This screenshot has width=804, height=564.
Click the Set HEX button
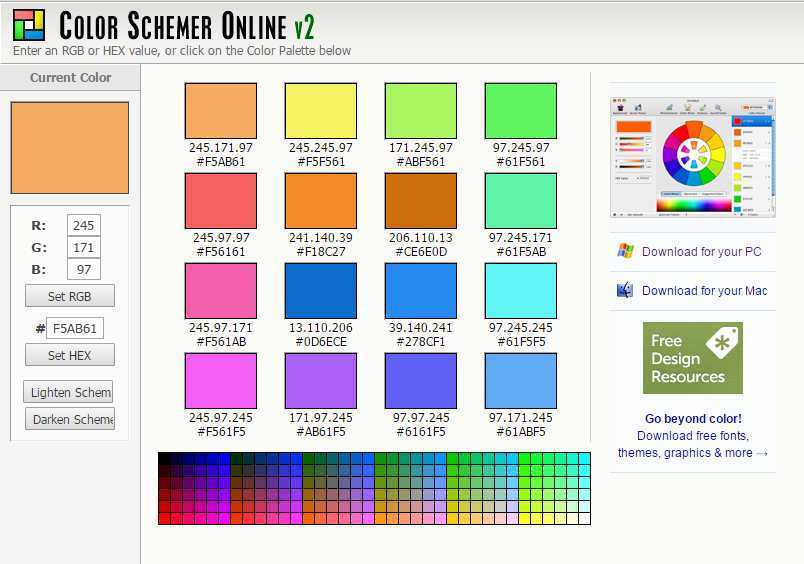[70, 355]
